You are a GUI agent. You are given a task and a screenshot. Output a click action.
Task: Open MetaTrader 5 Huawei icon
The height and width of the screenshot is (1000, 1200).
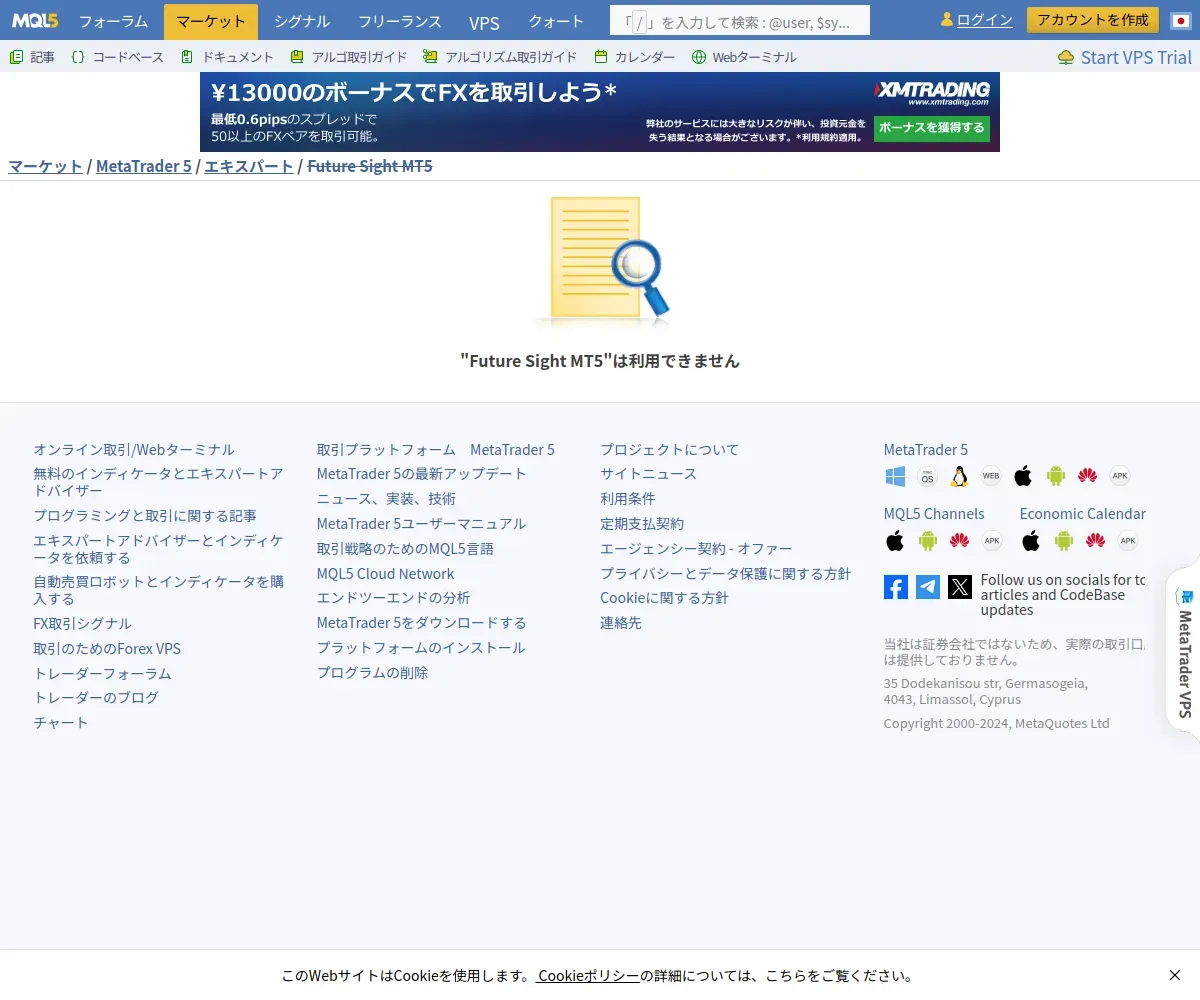click(x=1087, y=476)
